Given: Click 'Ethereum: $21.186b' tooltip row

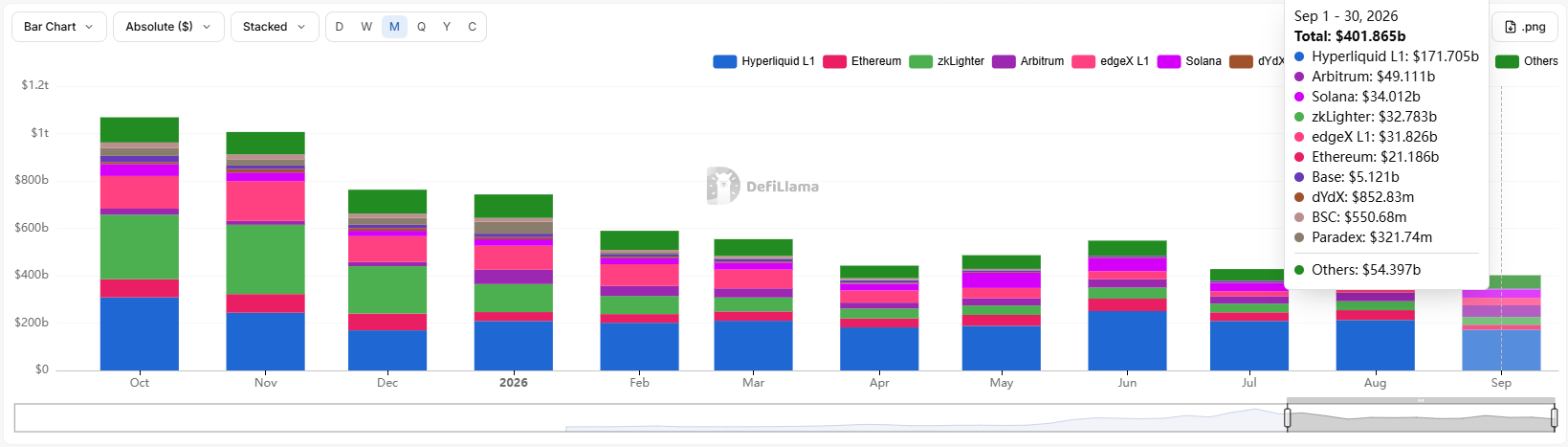Looking at the screenshot, I should tap(1366, 157).
